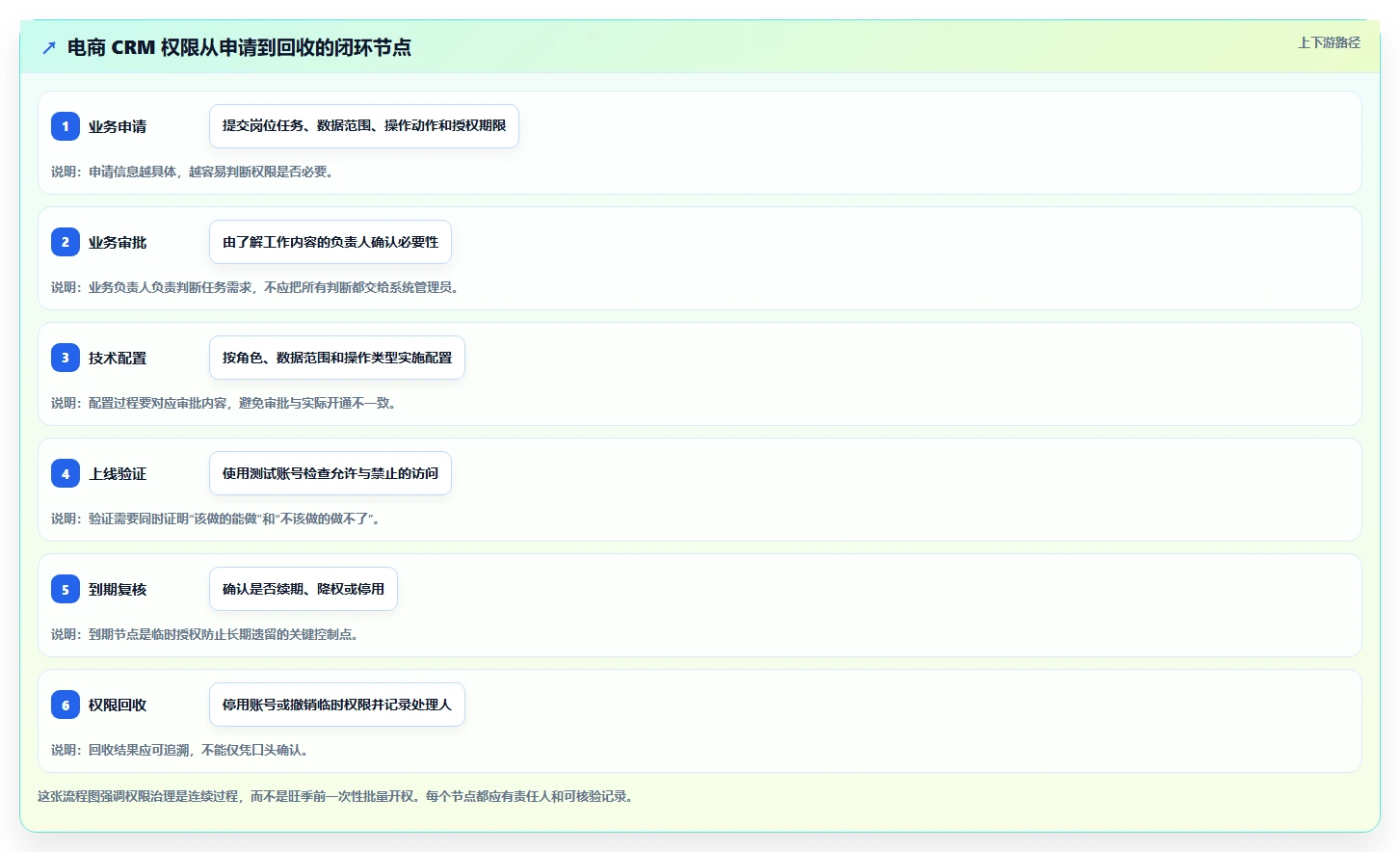1400x852 pixels.
Task: Click the note 回收结果应可追溯，不能仅凭口头确认
Action: 180,750
